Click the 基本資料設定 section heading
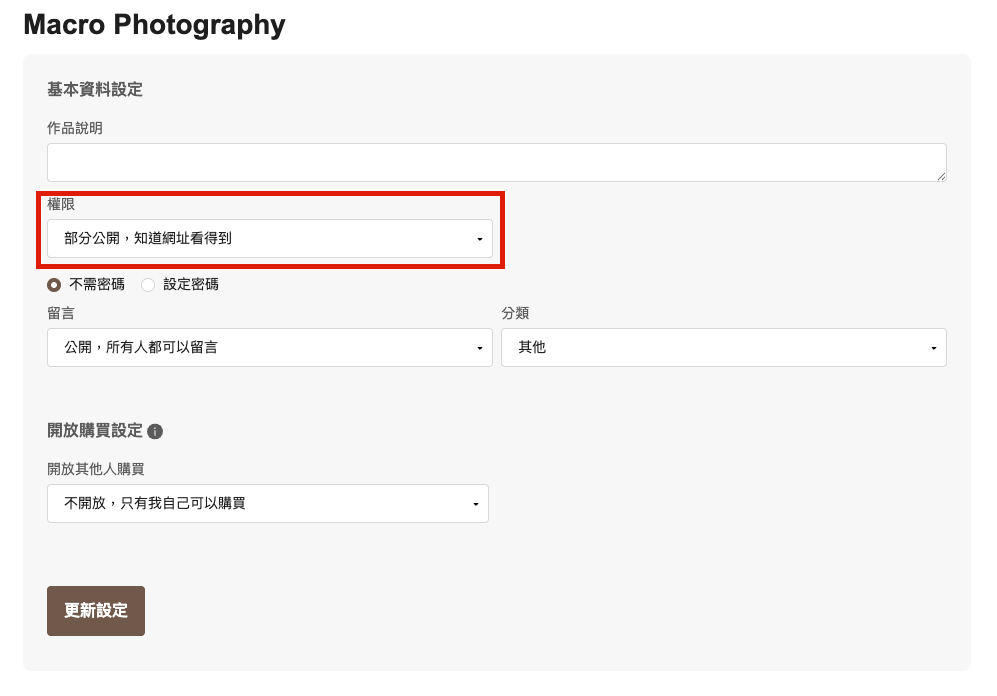The height and width of the screenshot is (696, 997). [95, 90]
